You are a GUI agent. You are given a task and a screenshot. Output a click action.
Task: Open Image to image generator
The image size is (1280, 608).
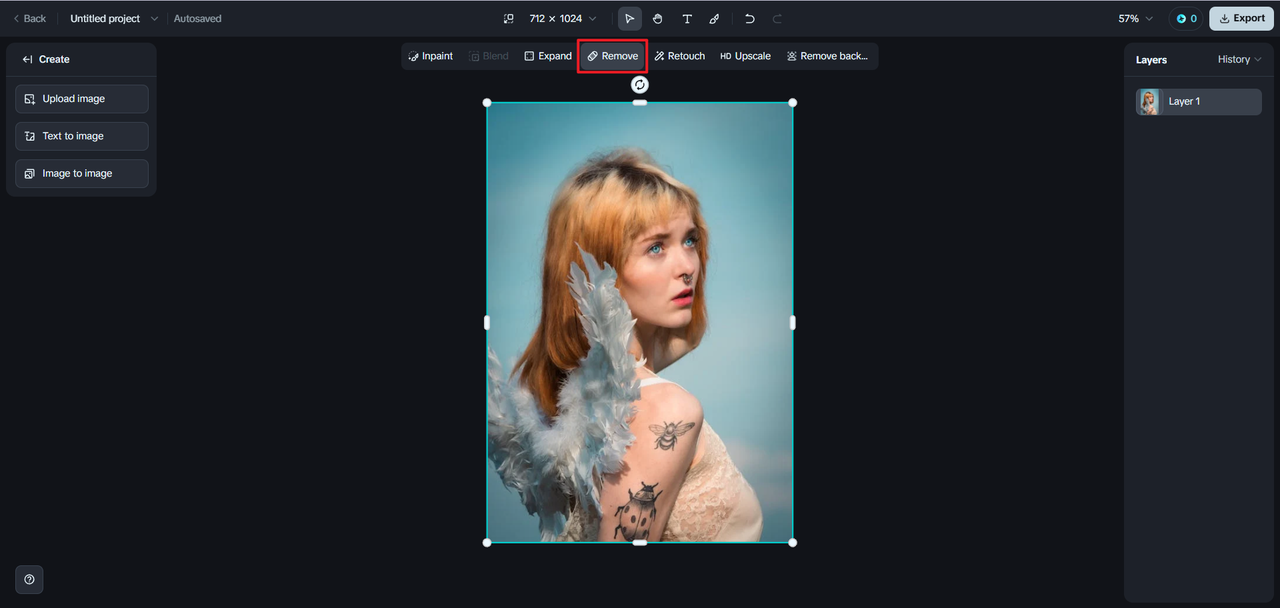tap(82, 174)
